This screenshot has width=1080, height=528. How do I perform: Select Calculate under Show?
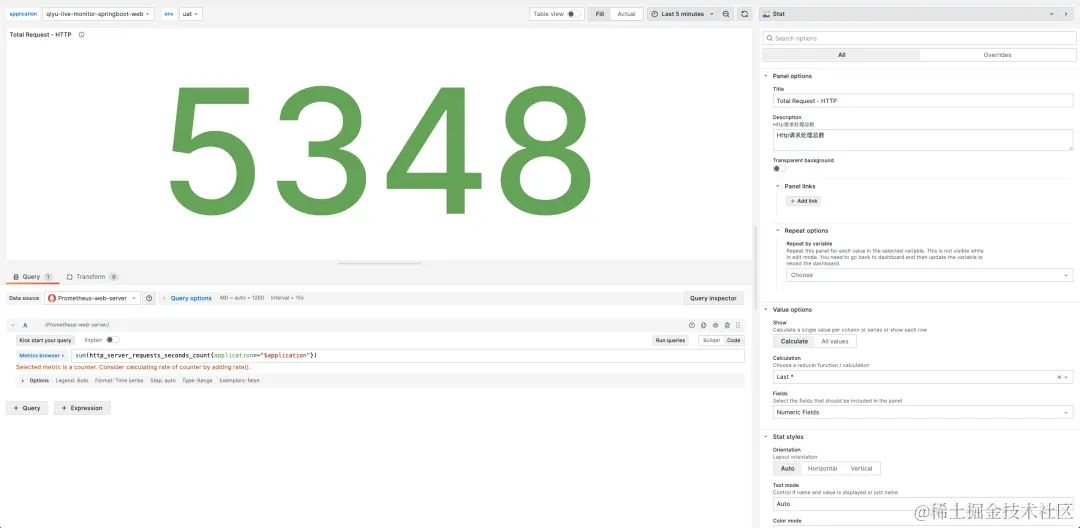point(794,341)
